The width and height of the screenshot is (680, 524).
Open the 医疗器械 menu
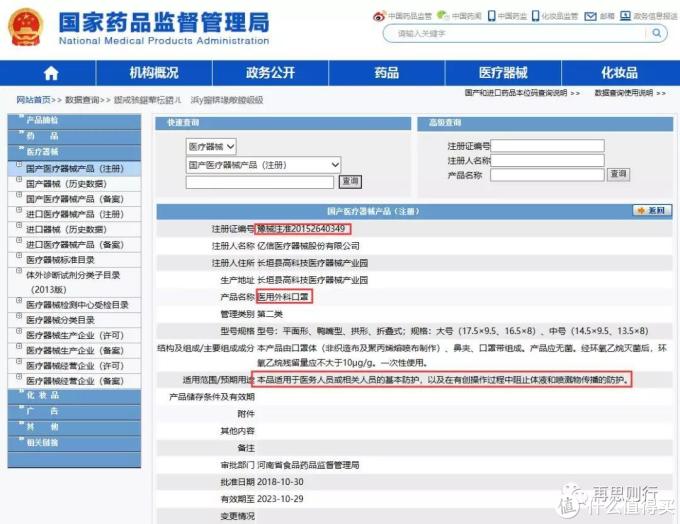click(x=503, y=73)
